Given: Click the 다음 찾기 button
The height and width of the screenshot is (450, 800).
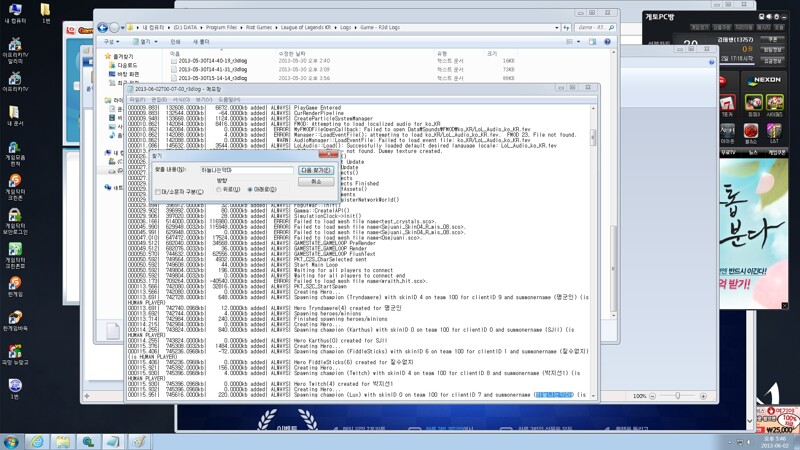Looking at the screenshot, I should coord(316,170).
